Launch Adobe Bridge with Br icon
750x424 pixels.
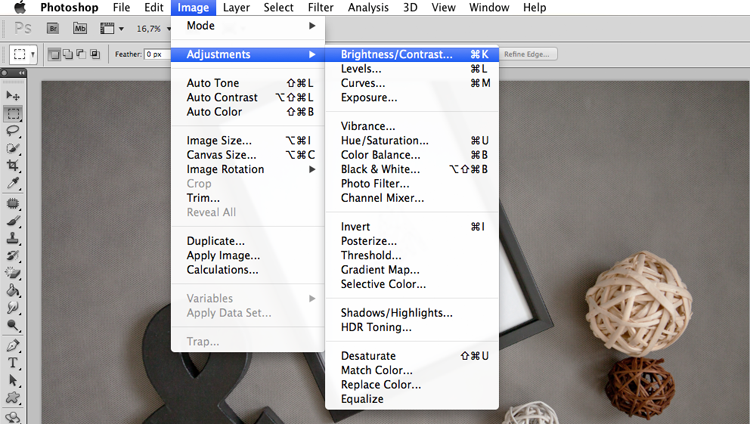pos(53,29)
